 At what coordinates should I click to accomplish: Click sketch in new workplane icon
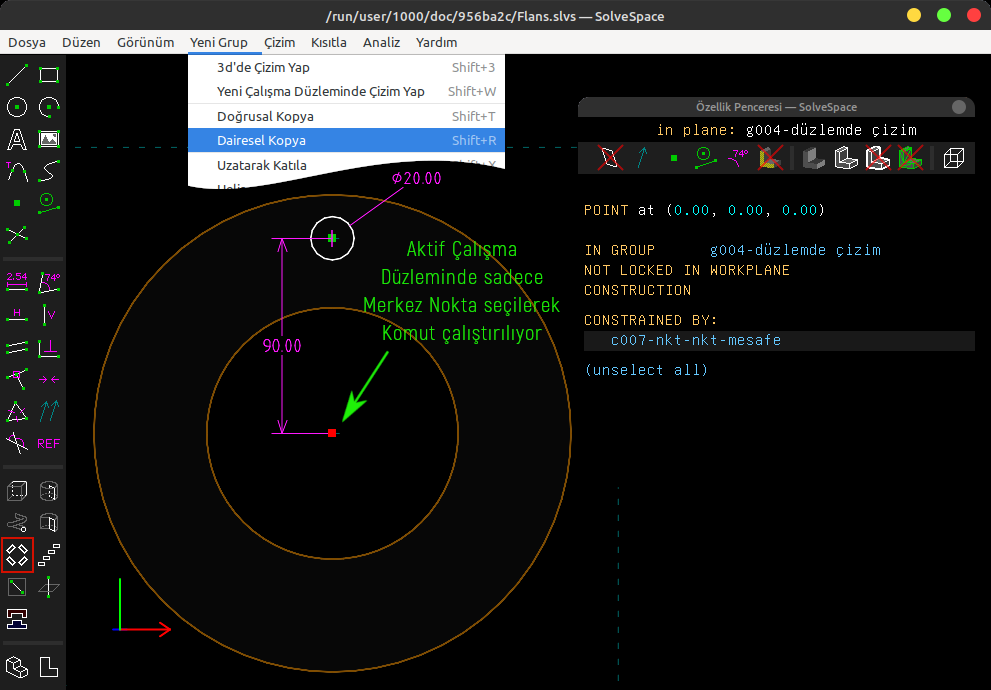pyautogui.click(x=17, y=587)
